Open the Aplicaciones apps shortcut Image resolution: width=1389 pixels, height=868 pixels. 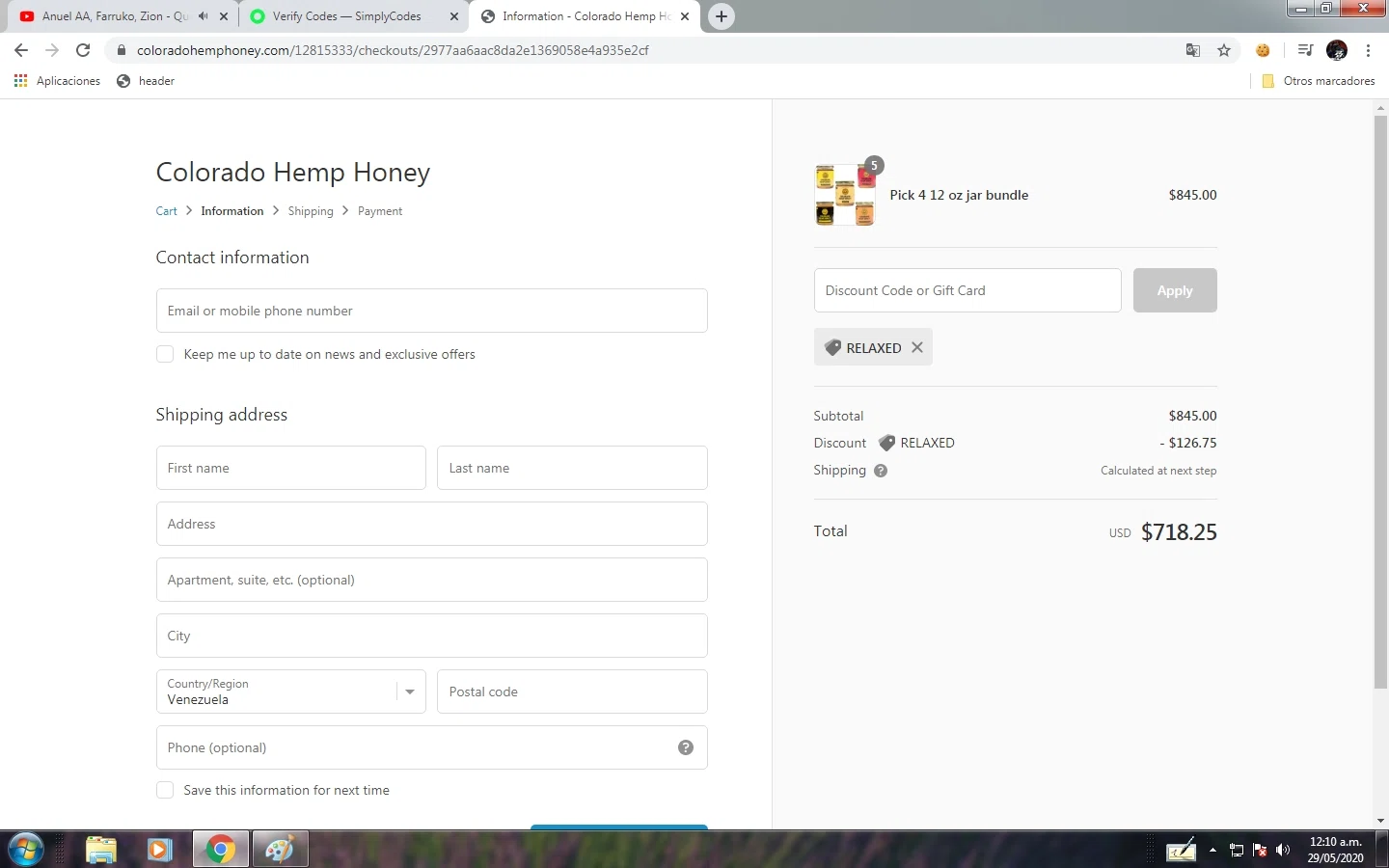tap(58, 81)
